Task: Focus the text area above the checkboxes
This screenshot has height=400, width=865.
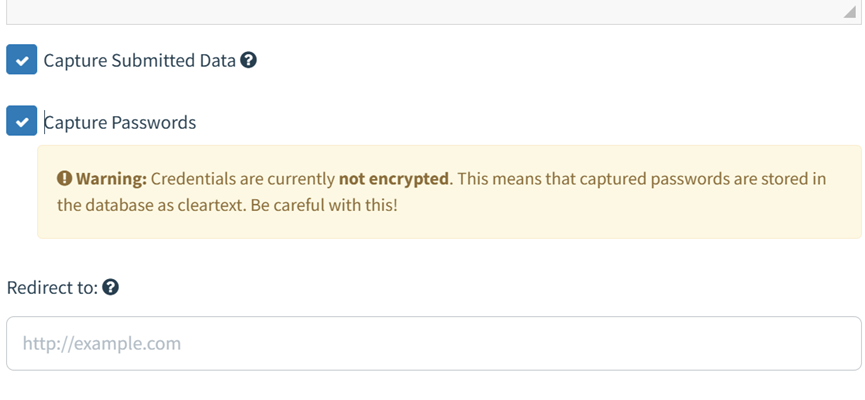Action: point(434,12)
